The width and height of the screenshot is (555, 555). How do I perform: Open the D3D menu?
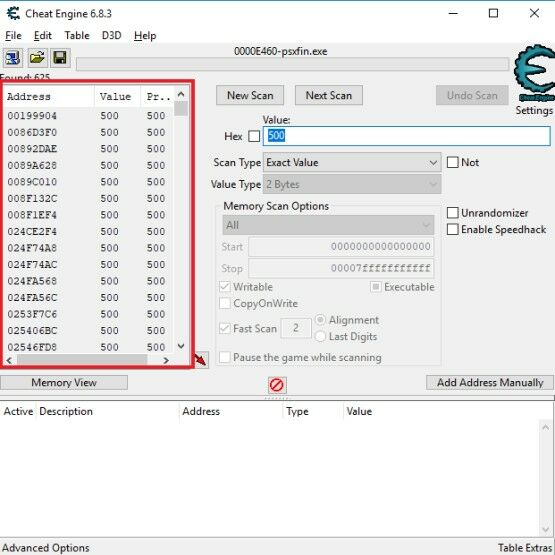[111, 36]
